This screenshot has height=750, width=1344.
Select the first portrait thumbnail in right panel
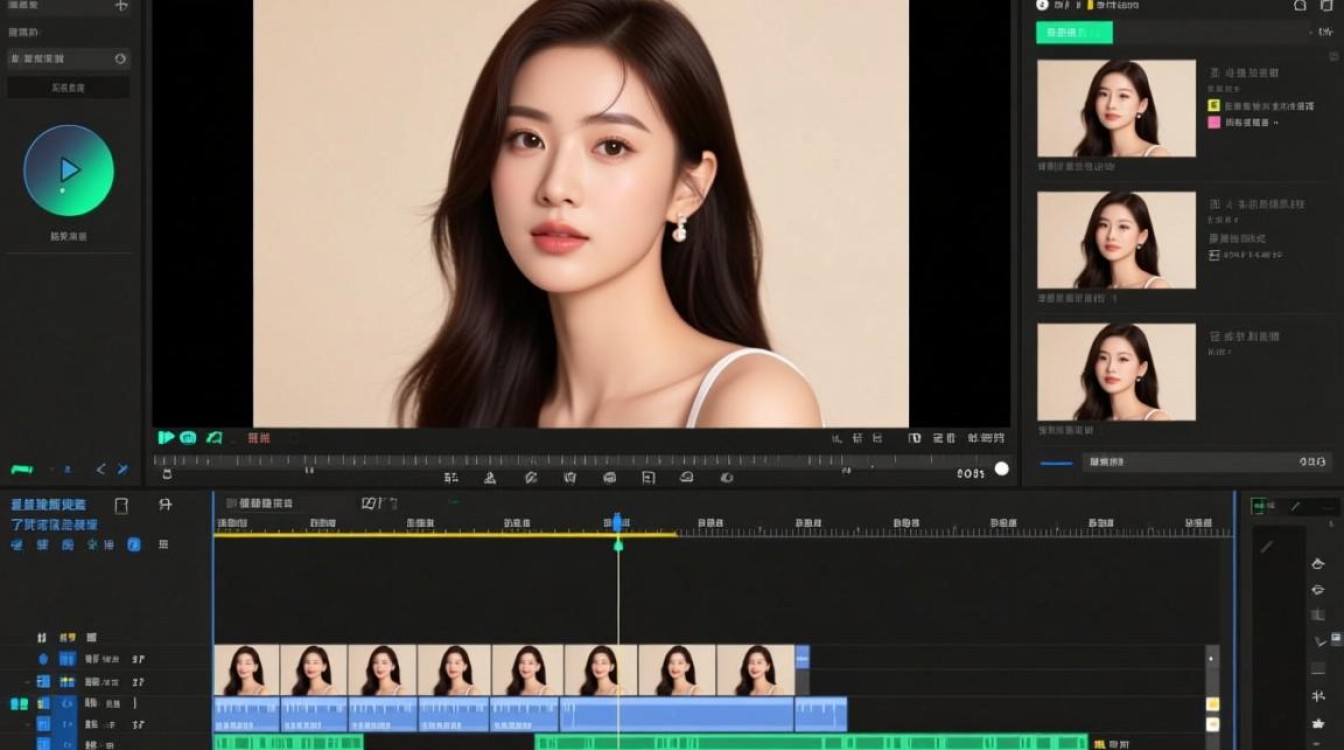coord(1116,108)
